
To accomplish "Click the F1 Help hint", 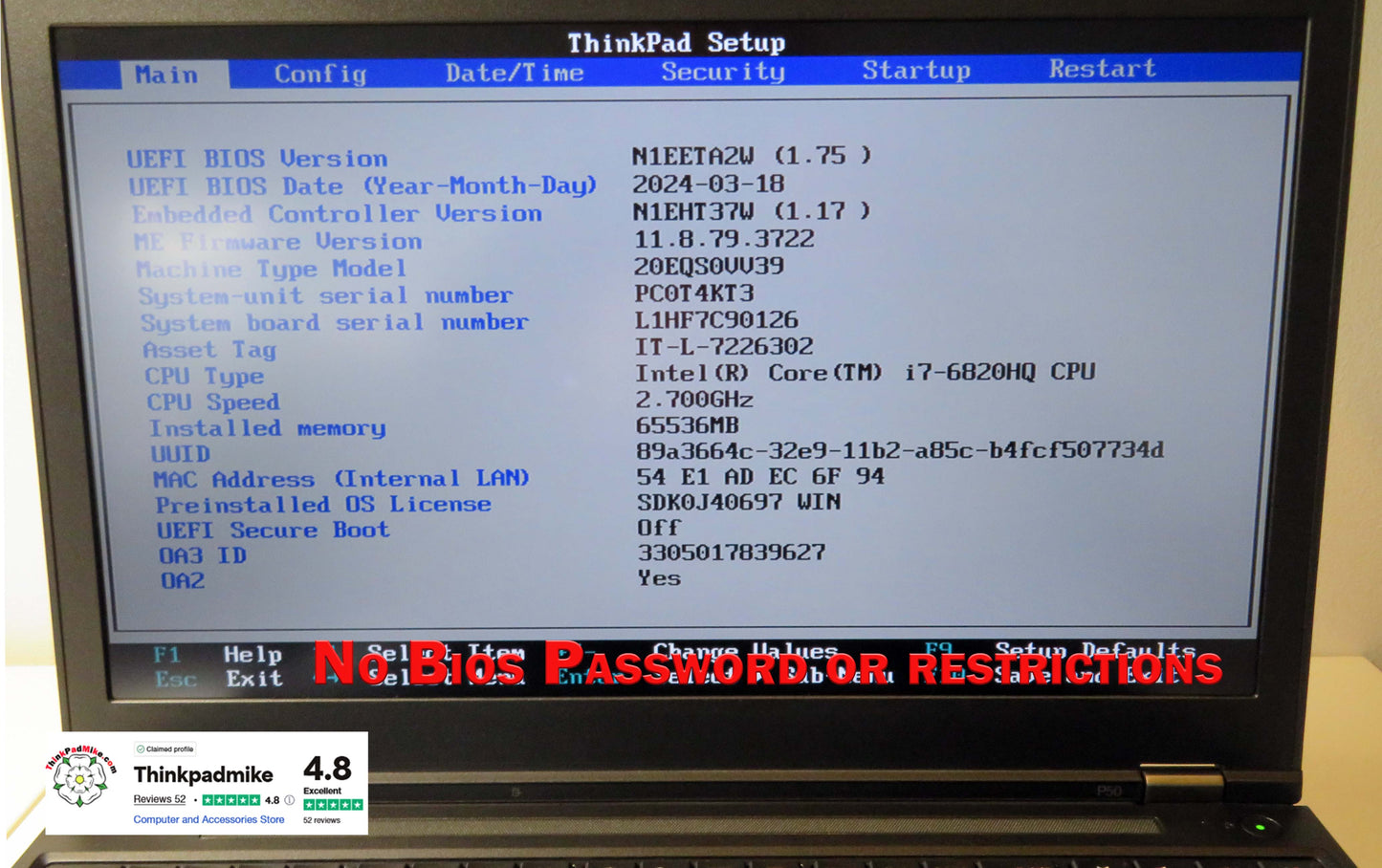I will pos(218,655).
